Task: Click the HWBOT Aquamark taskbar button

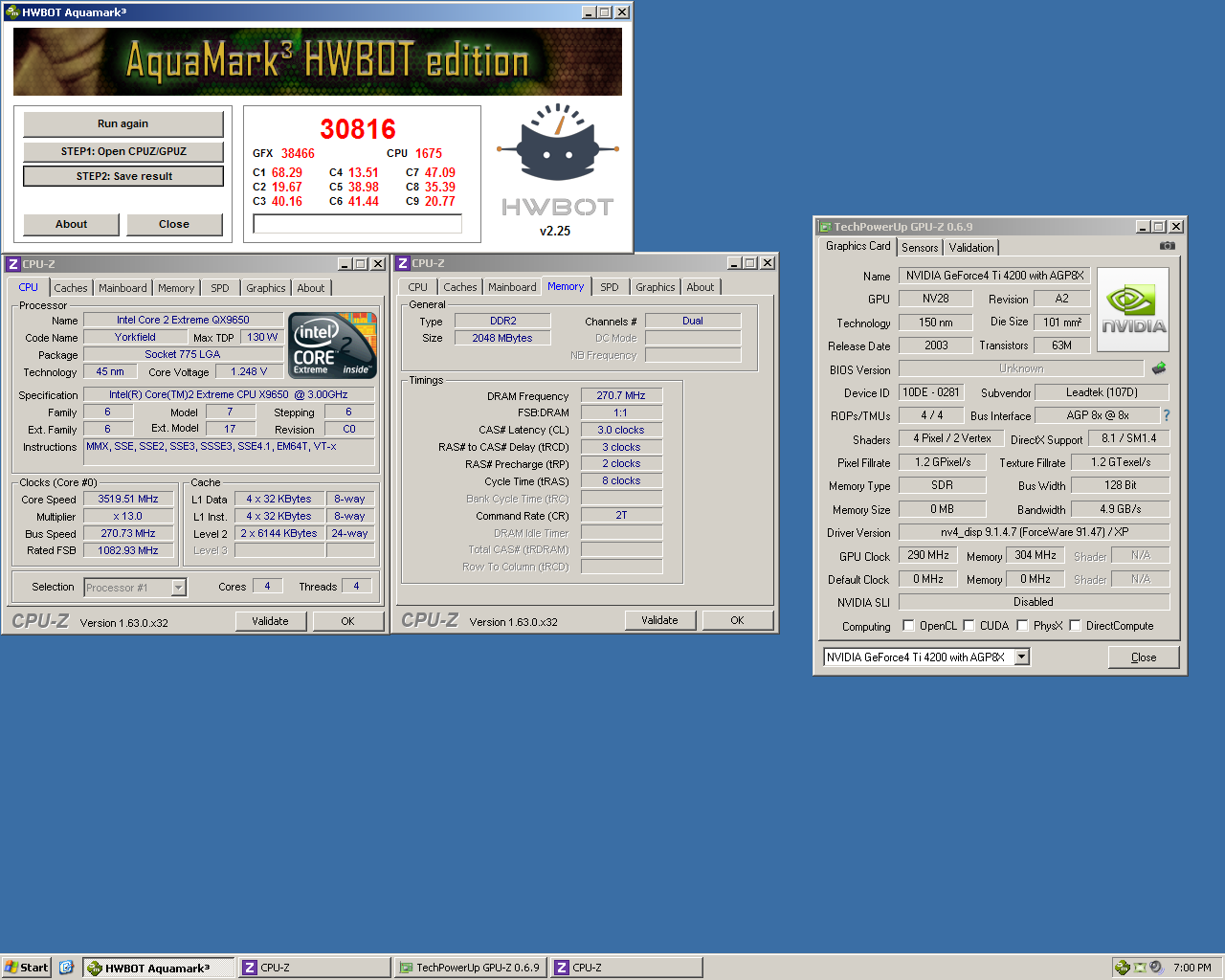Action: (159, 968)
